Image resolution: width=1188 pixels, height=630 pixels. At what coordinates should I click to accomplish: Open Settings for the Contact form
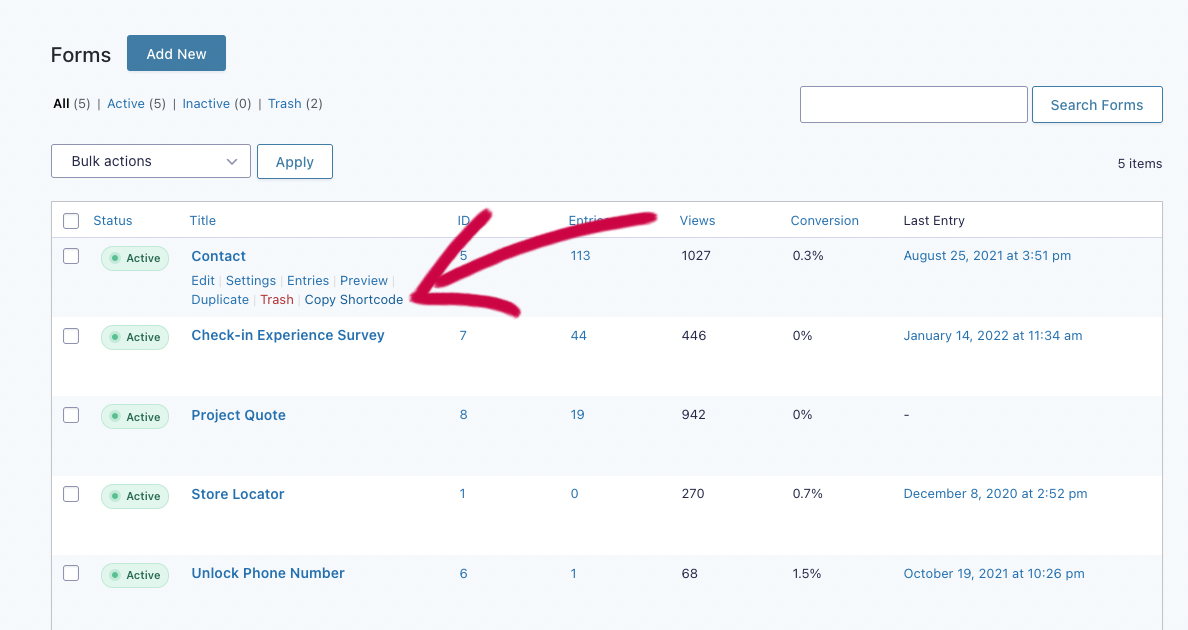(251, 280)
